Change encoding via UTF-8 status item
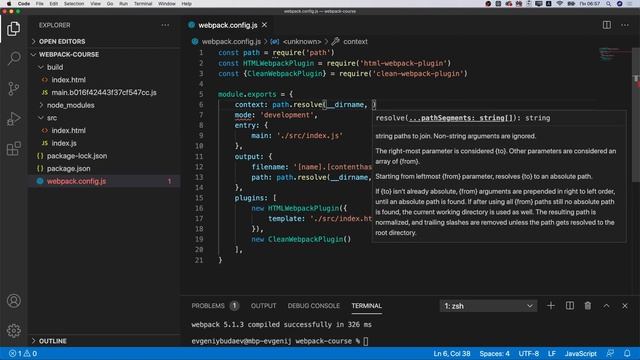The image size is (640, 360). click(529, 353)
